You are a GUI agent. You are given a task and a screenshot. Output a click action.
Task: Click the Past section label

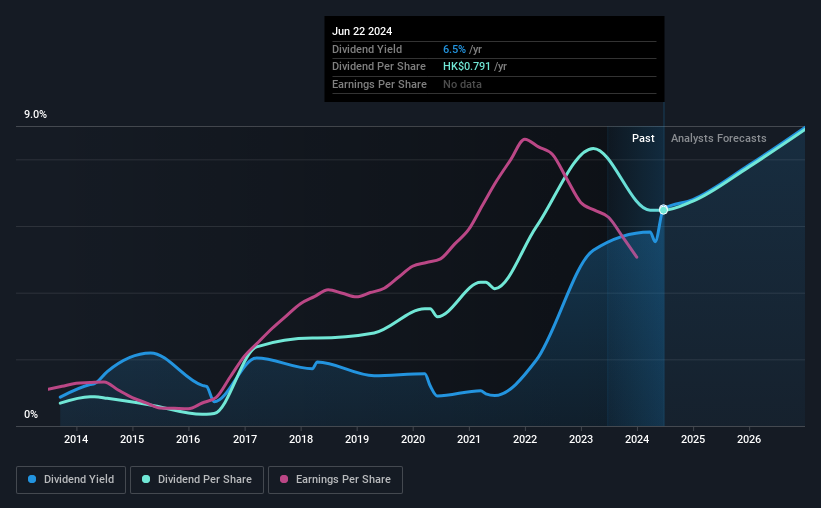click(x=643, y=138)
